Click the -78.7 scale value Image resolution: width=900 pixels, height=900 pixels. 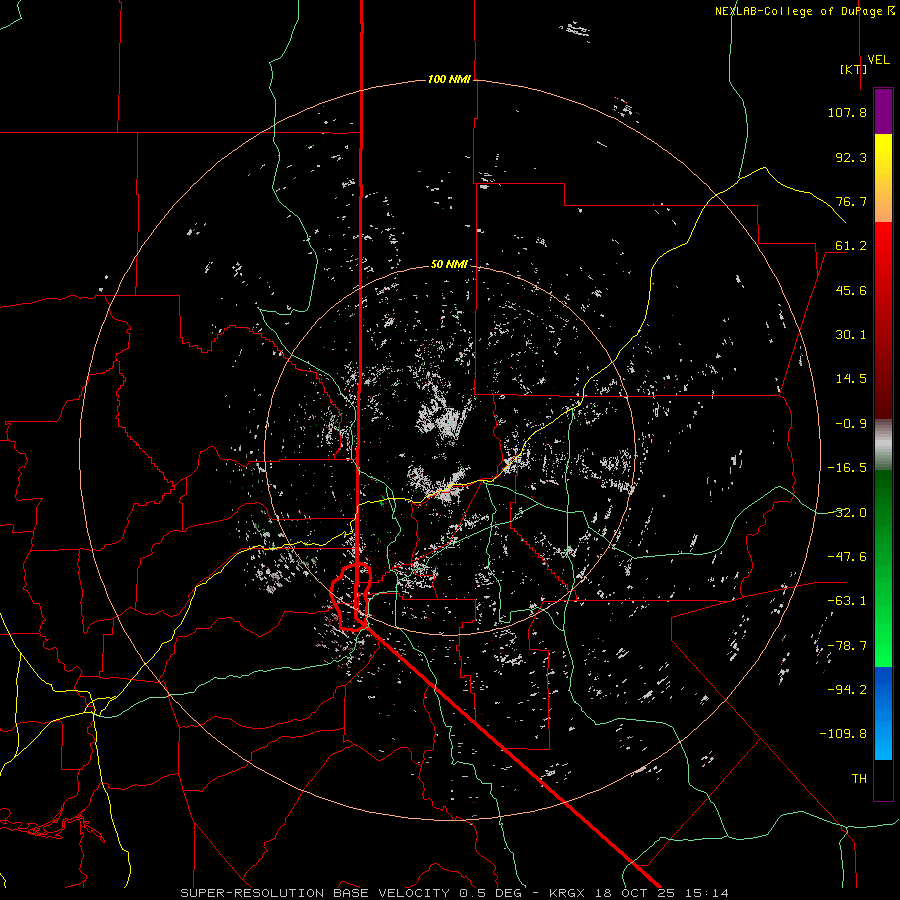847,646
